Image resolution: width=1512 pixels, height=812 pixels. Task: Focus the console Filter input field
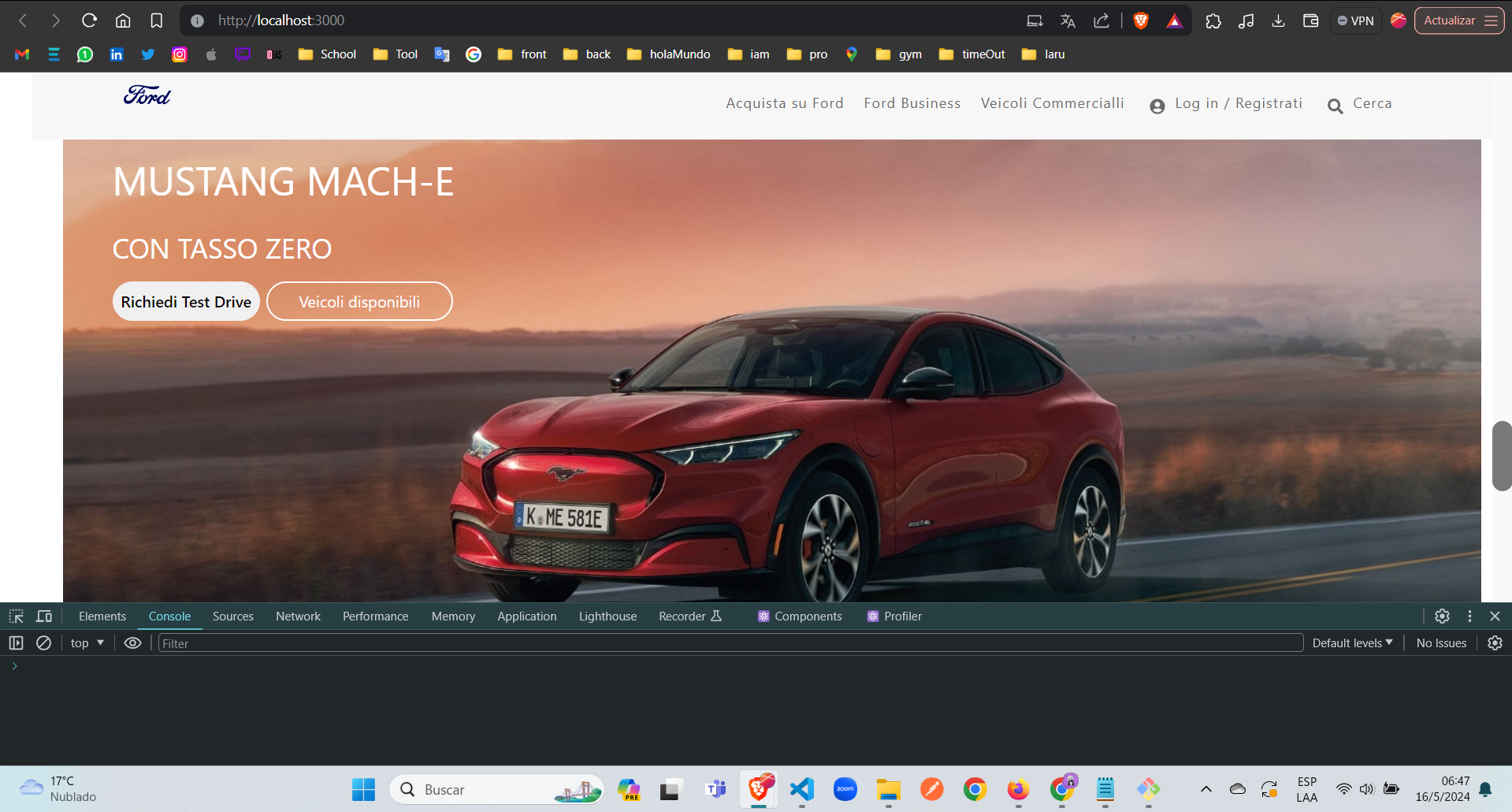(x=730, y=643)
